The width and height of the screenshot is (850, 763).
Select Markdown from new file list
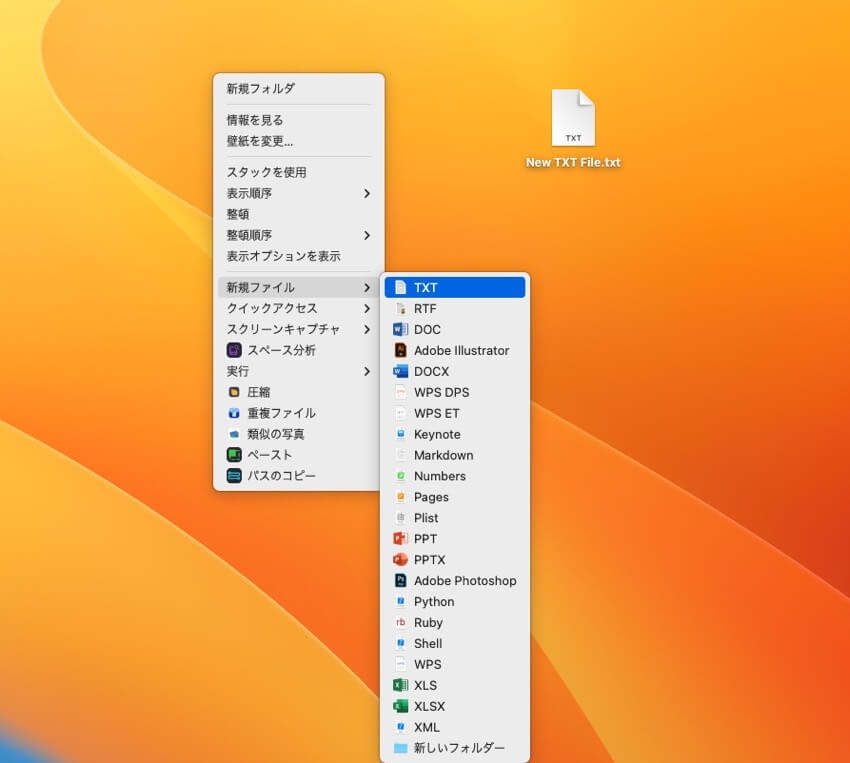pyautogui.click(x=443, y=455)
